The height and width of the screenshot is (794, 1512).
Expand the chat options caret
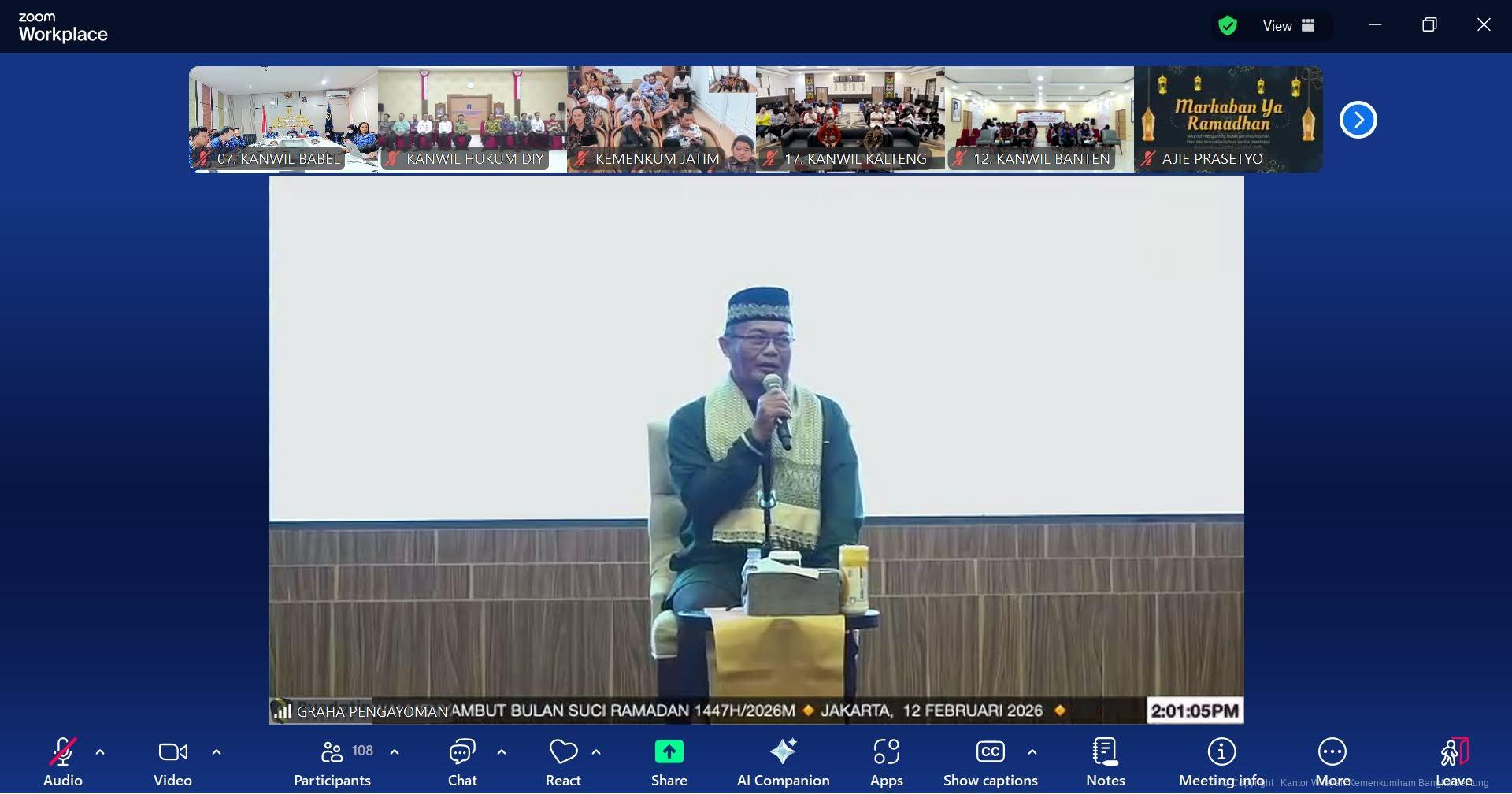point(502,752)
